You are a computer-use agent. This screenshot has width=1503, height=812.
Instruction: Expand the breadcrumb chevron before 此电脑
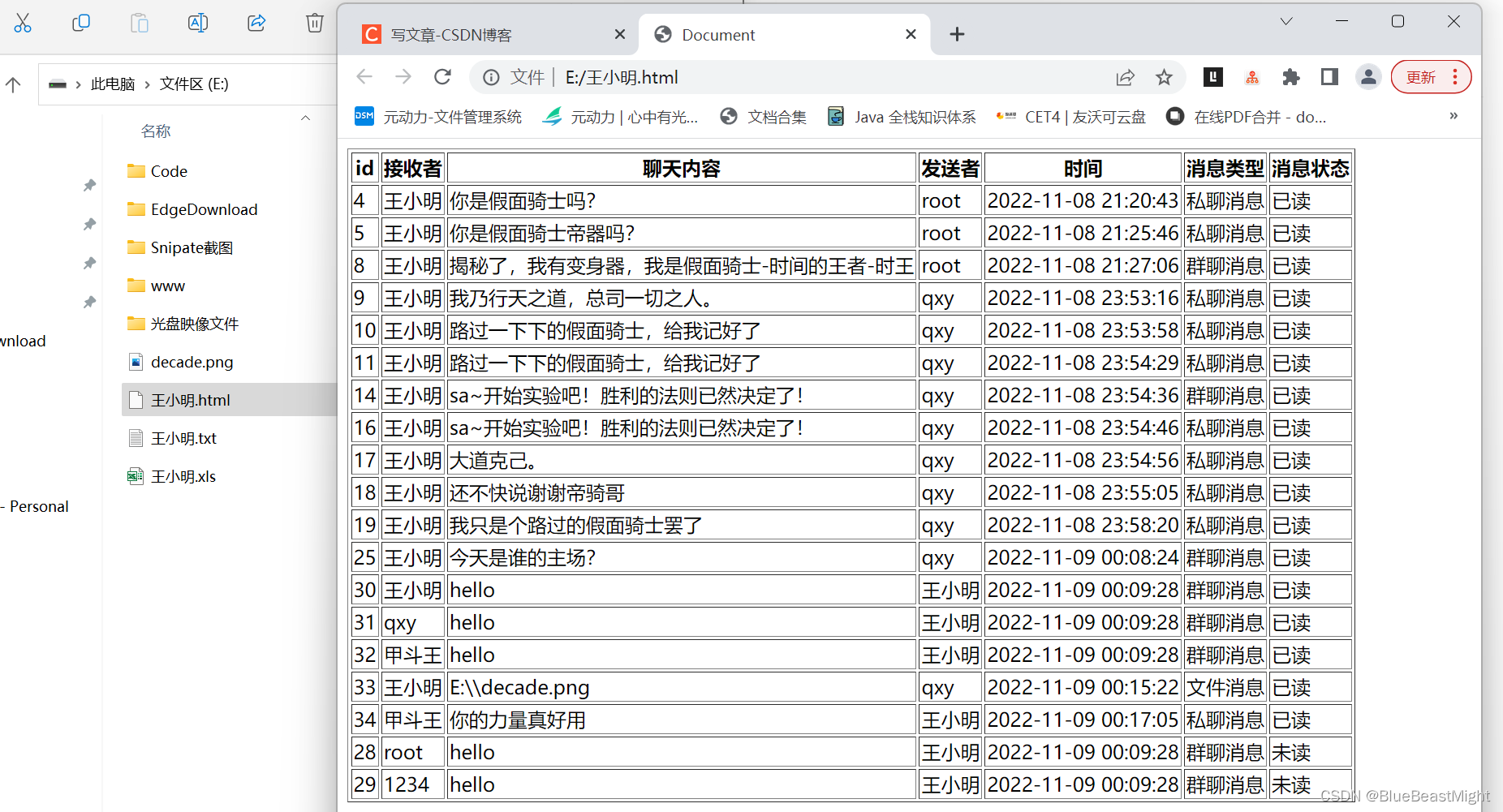(79, 84)
